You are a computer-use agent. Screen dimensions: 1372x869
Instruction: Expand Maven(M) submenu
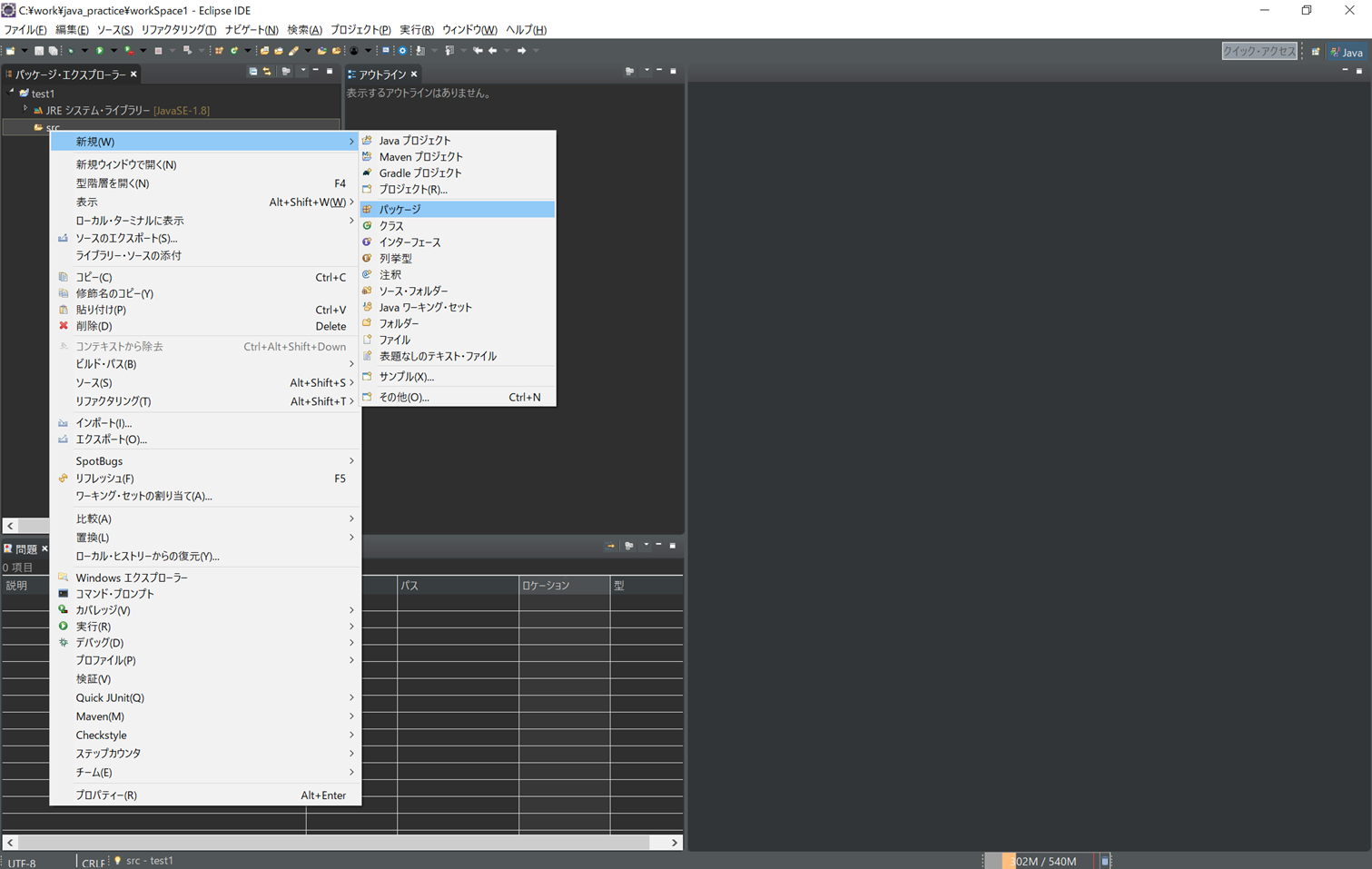(205, 716)
